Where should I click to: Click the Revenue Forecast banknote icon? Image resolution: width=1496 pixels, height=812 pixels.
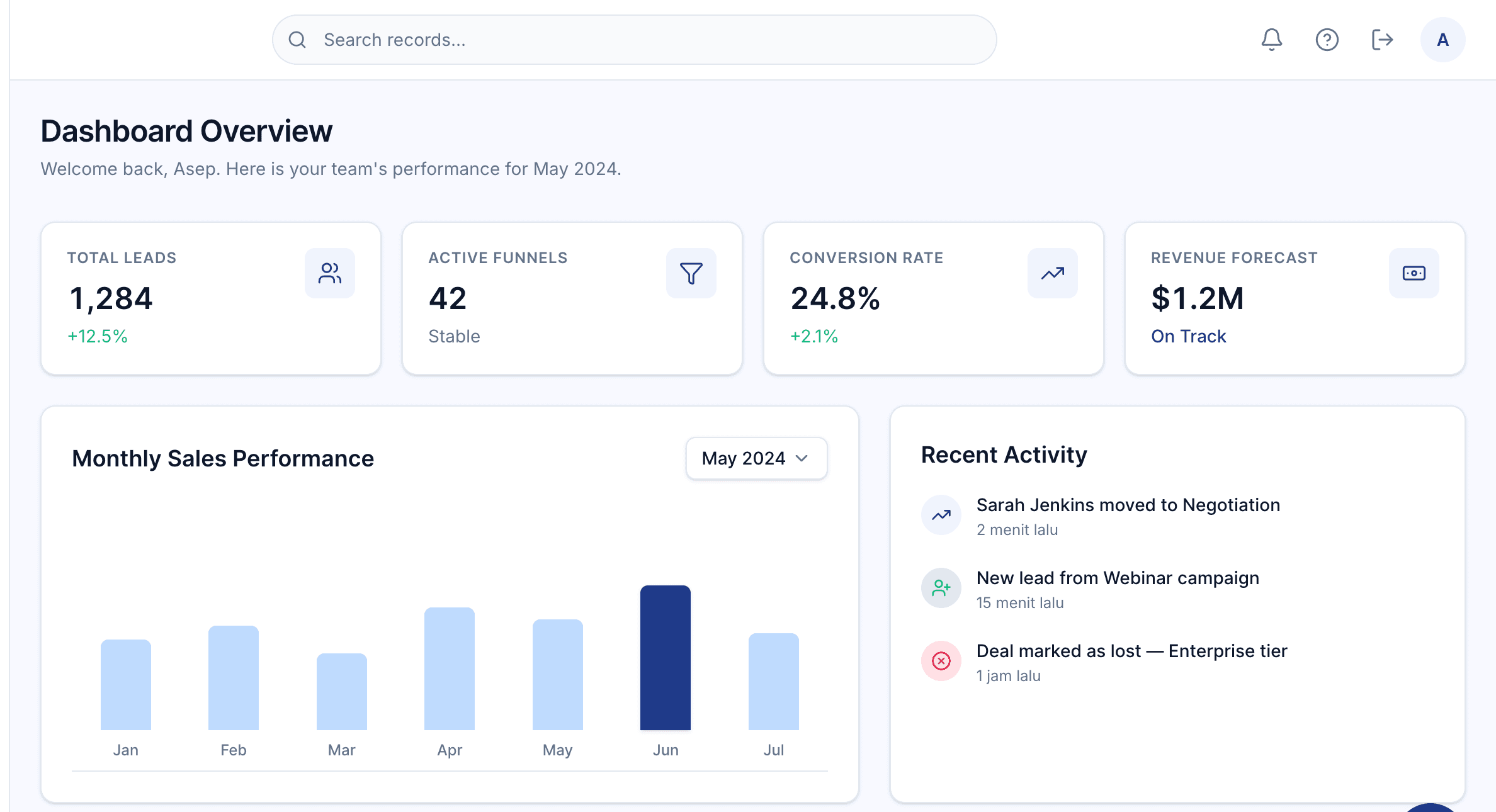point(1414,273)
